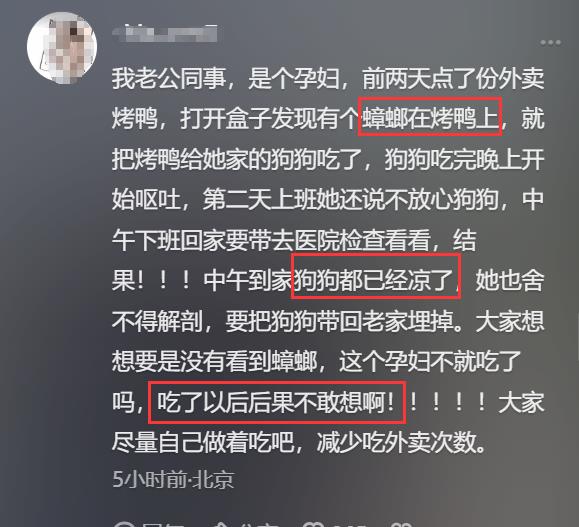Click the 回复 reply label
Viewport: 579px width, 527px height.
162,525
